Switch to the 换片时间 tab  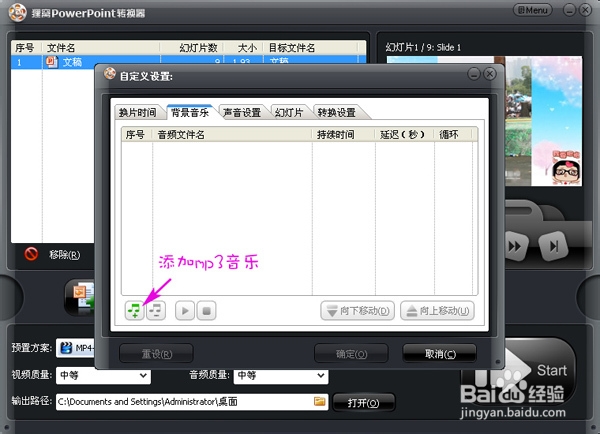[137, 113]
